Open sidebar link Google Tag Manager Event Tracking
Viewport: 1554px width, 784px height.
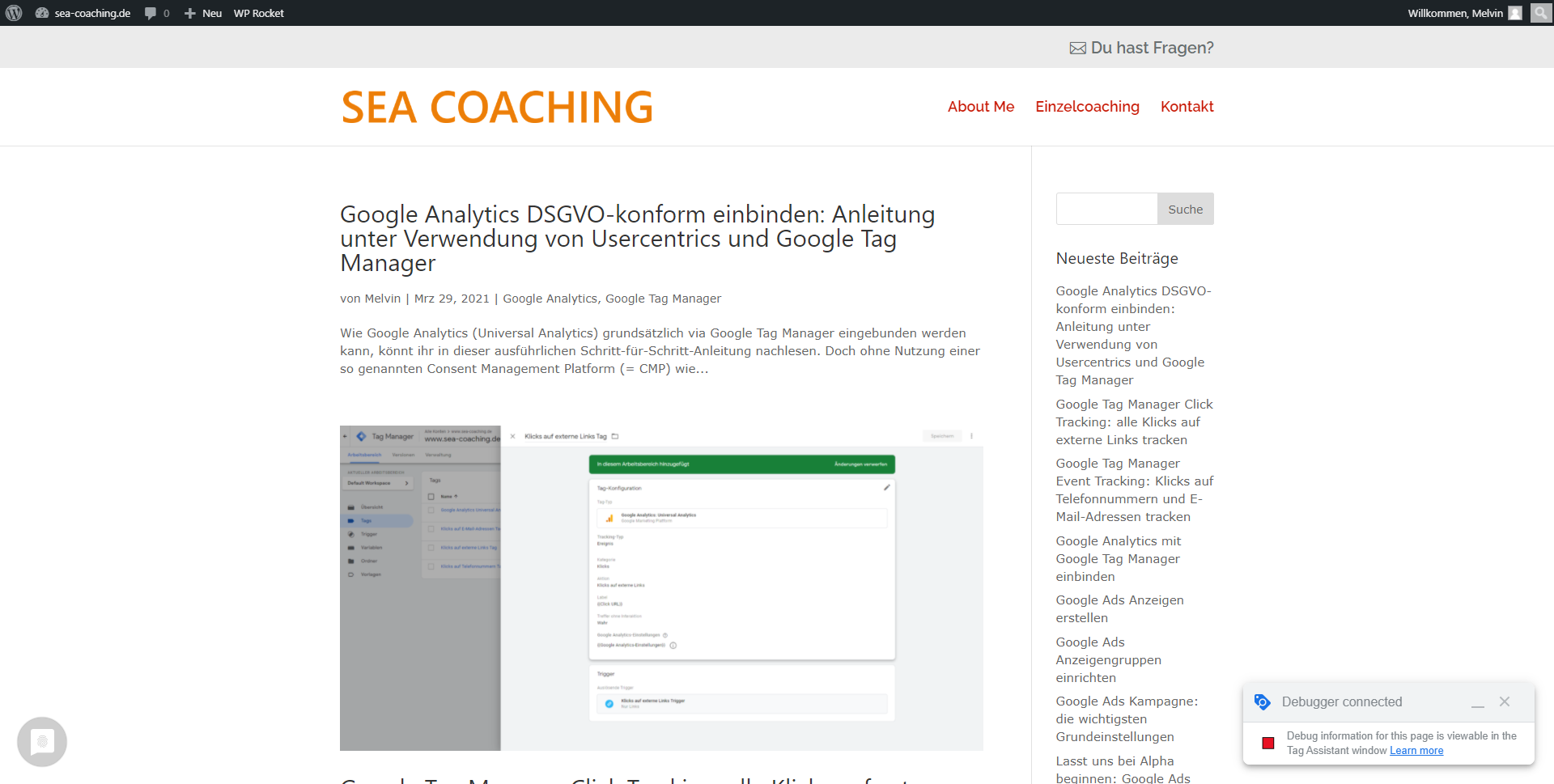coord(1134,489)
